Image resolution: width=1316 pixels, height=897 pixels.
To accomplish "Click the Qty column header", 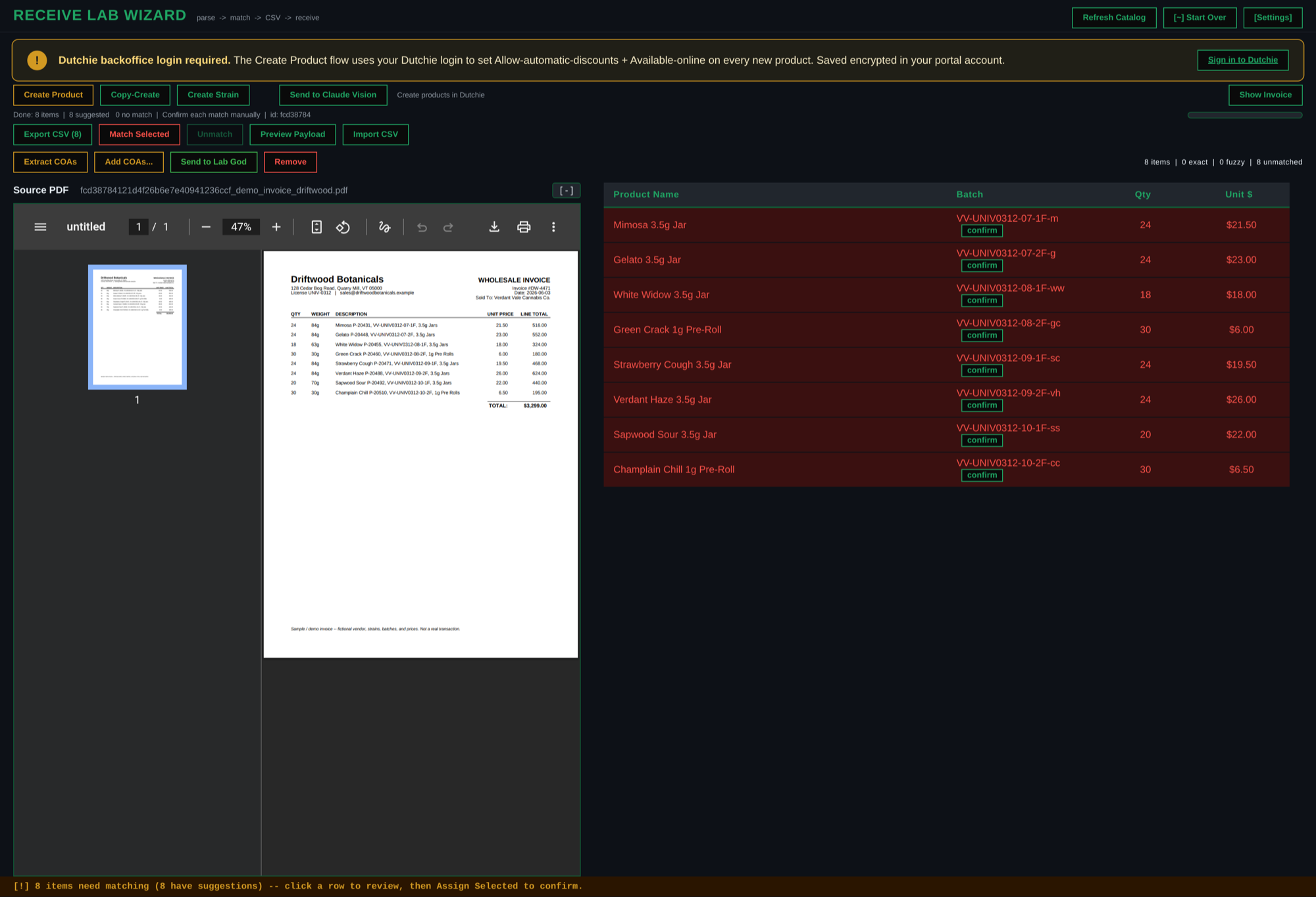I will [x=1143, y=194].
